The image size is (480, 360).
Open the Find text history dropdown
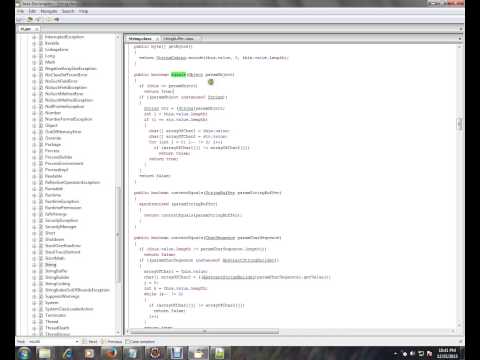77,342
